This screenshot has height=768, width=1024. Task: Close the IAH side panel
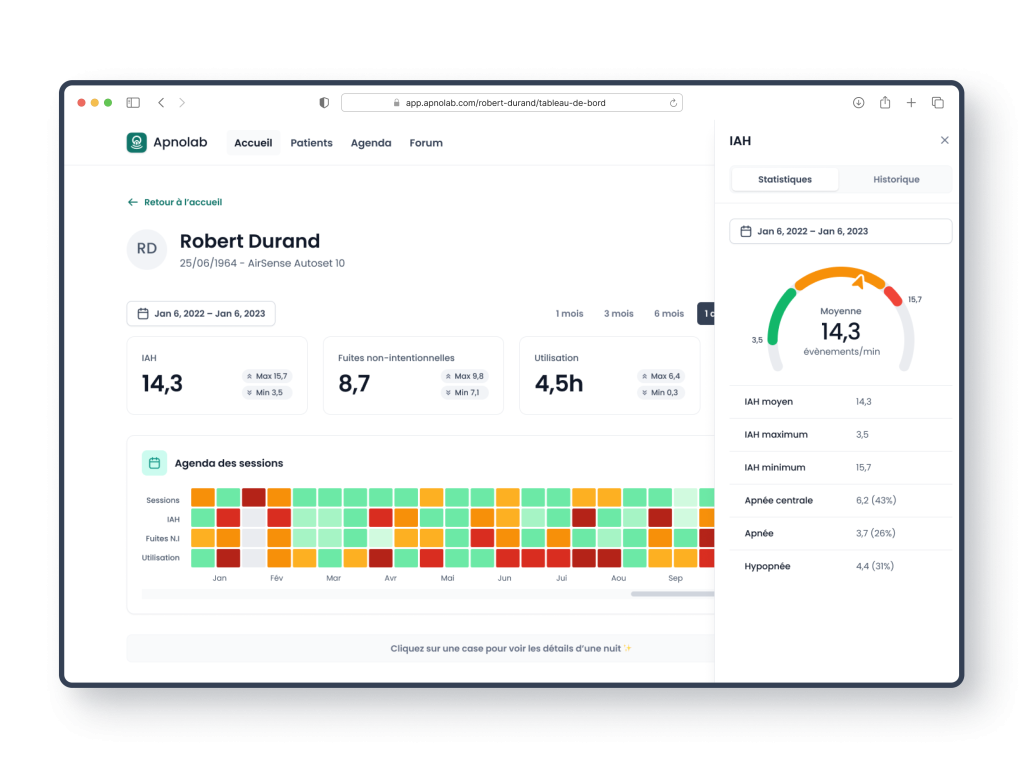pos(944,141)
